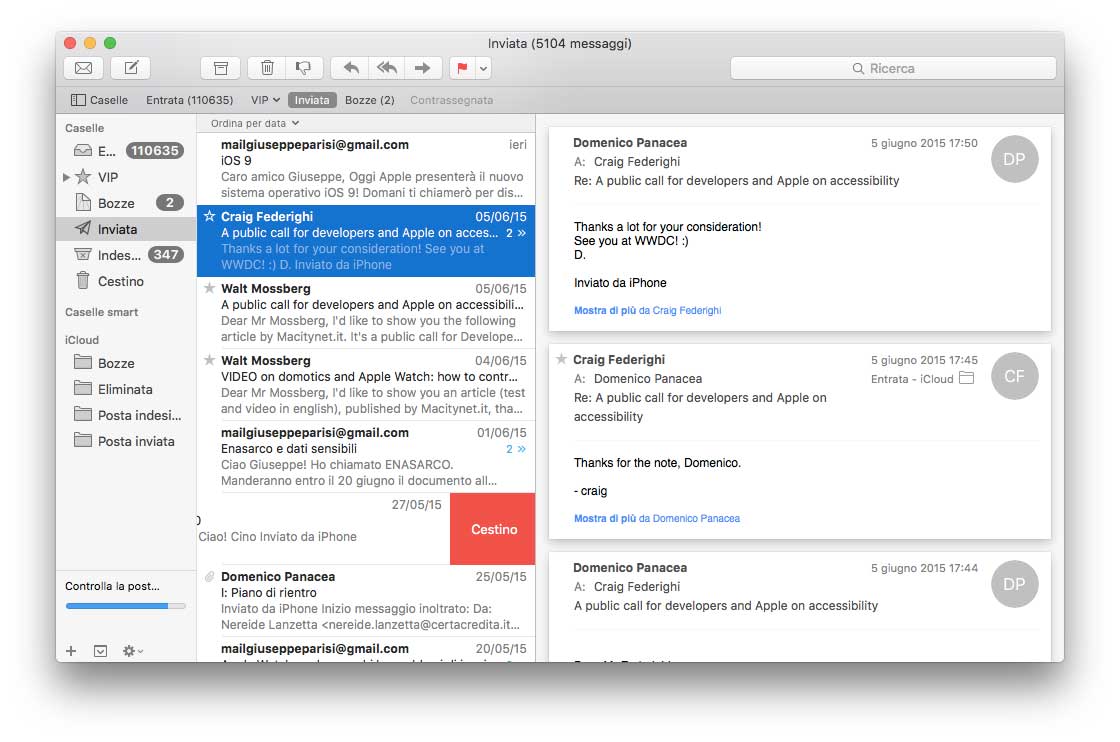
Task: Add a new mailbox with plus
Action: 71,651
